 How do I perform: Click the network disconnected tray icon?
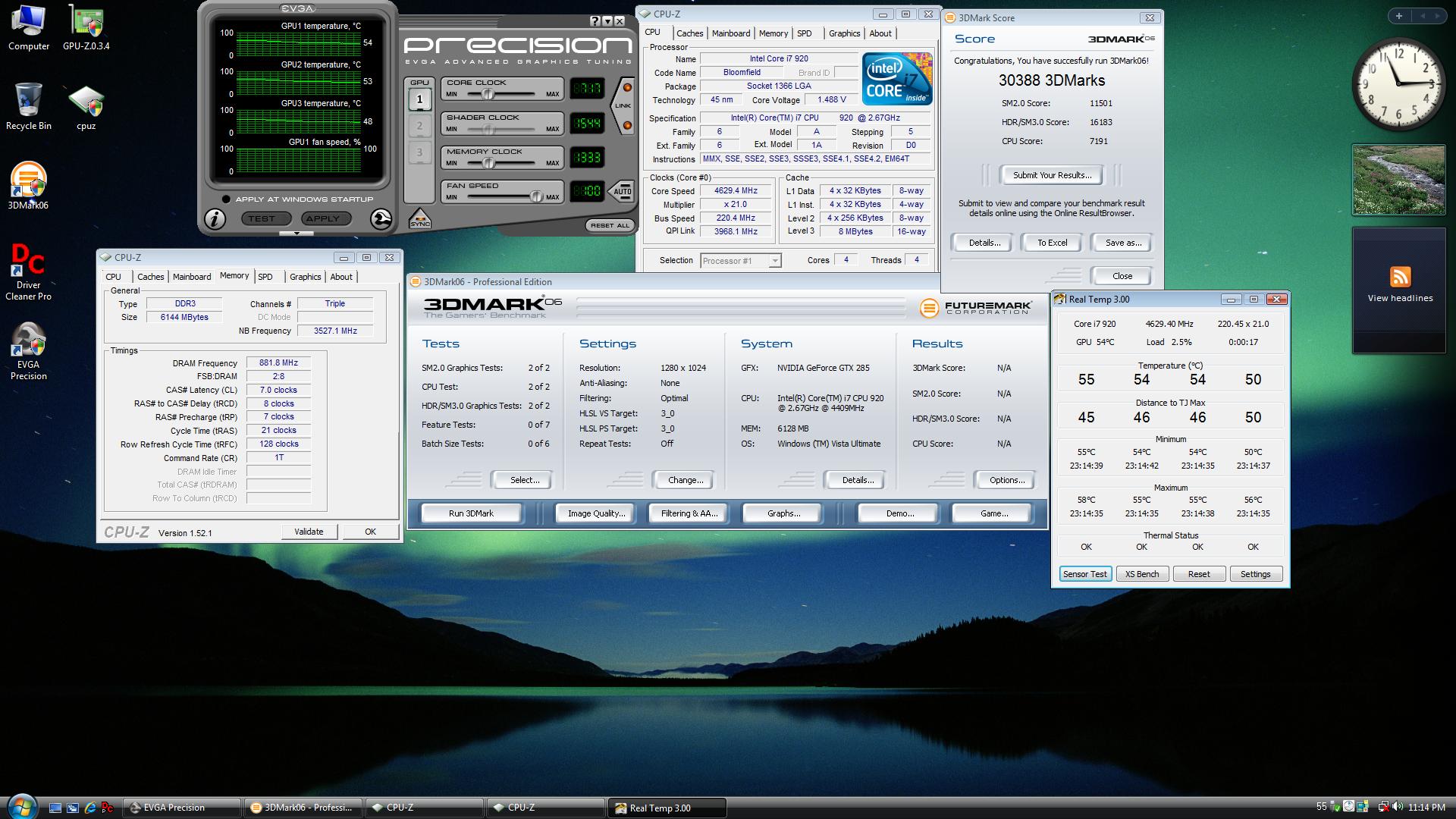coord(1383,807)
